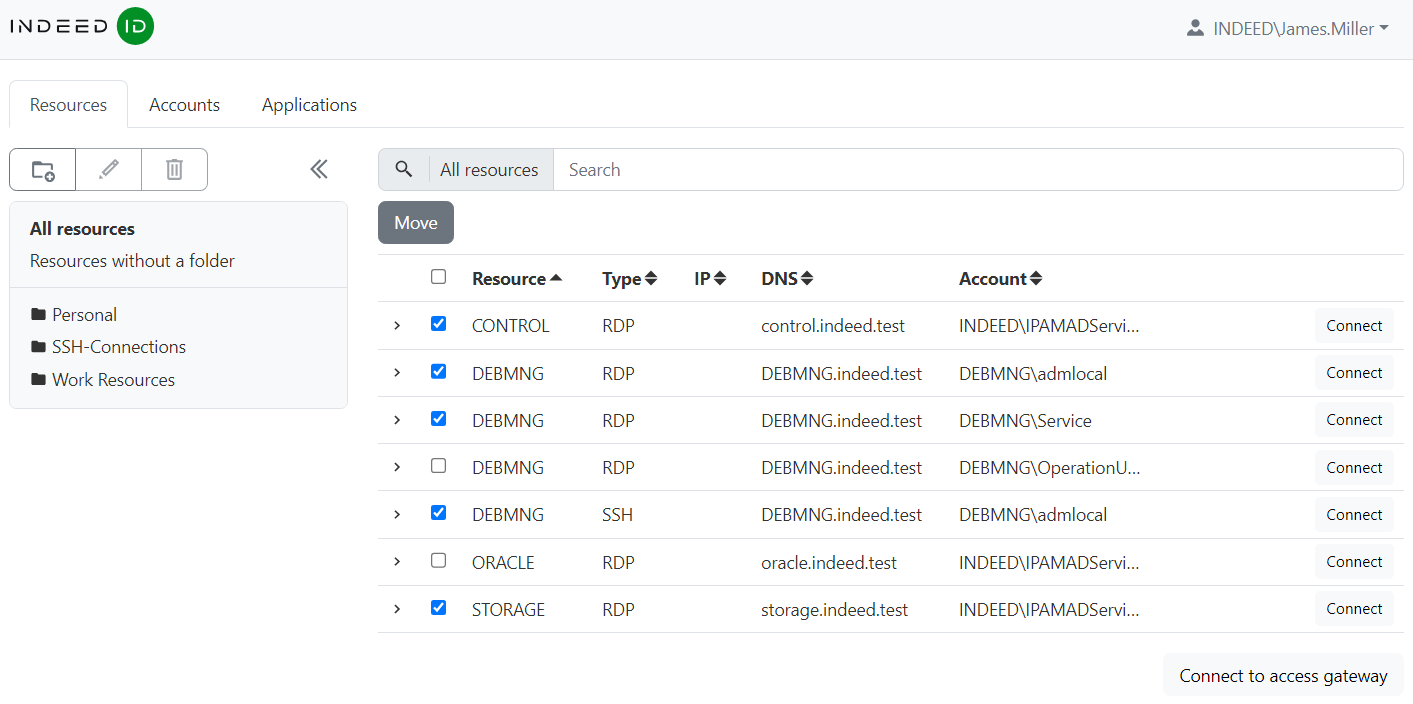Click Connect to access gateway button

tap(1283, 676)
